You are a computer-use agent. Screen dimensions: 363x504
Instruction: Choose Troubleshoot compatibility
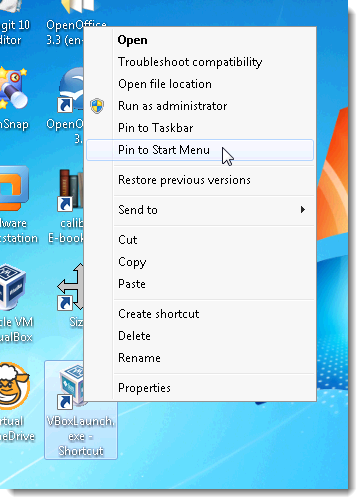(x=199, y=62)
